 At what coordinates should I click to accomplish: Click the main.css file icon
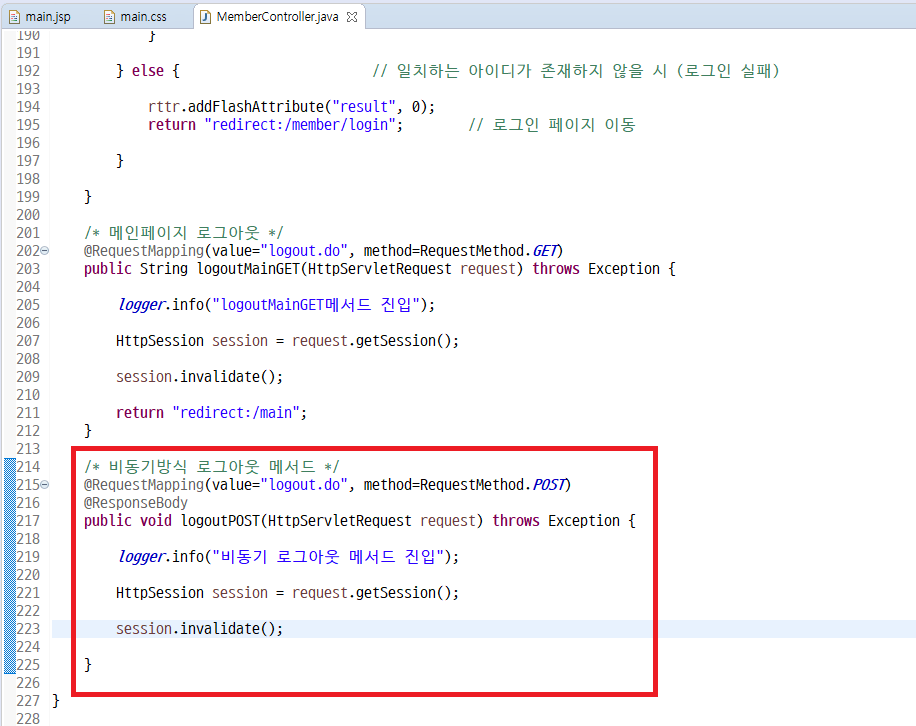point(109,17)
